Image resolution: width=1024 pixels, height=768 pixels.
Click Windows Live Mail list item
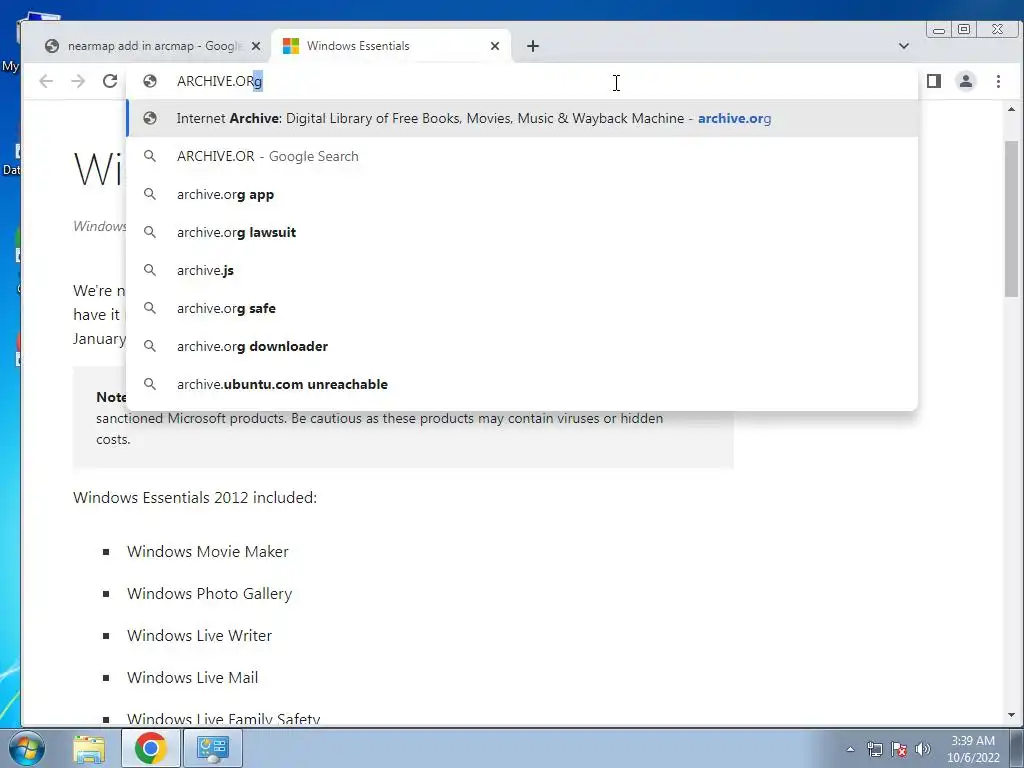pyautogui.click(x=193, y=677)
